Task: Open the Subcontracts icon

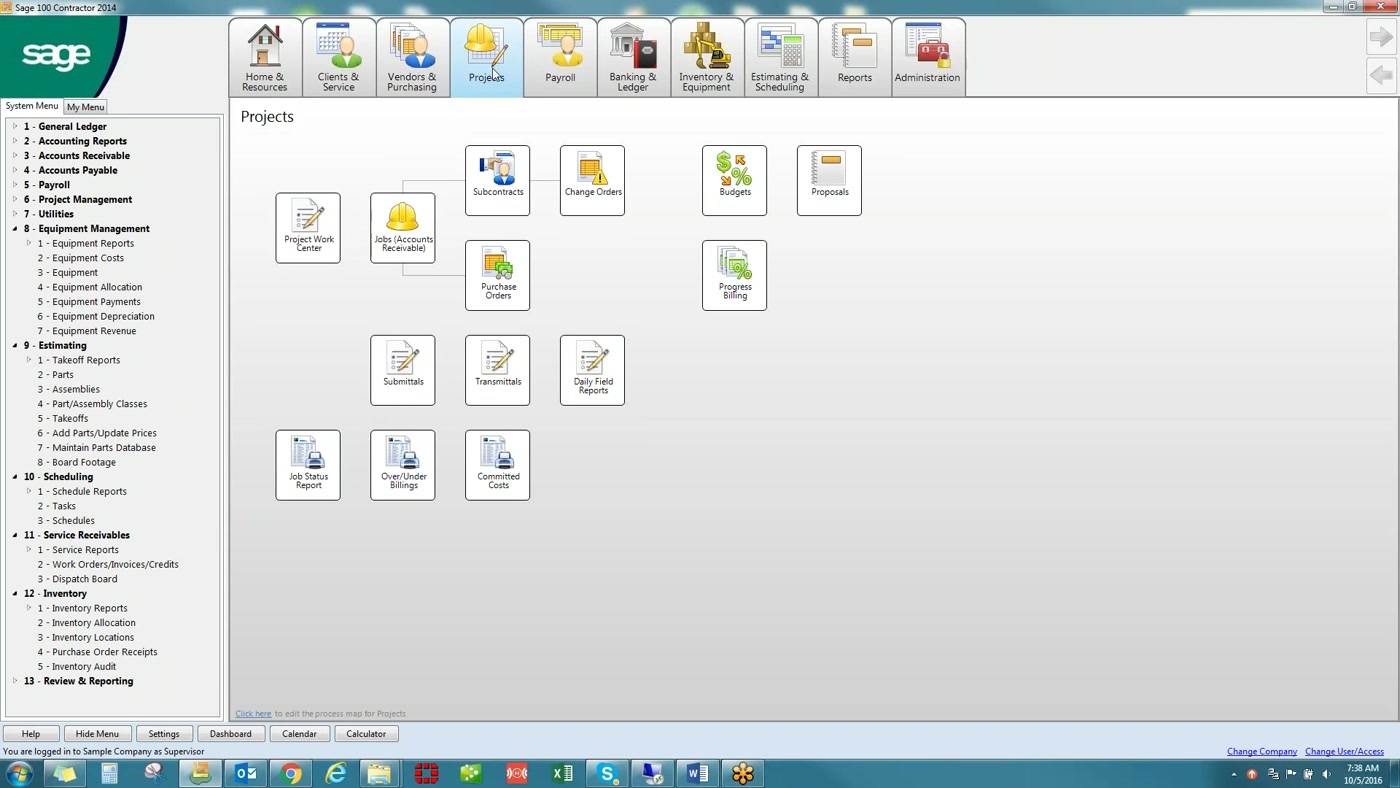Action: [x=498, y=180]
